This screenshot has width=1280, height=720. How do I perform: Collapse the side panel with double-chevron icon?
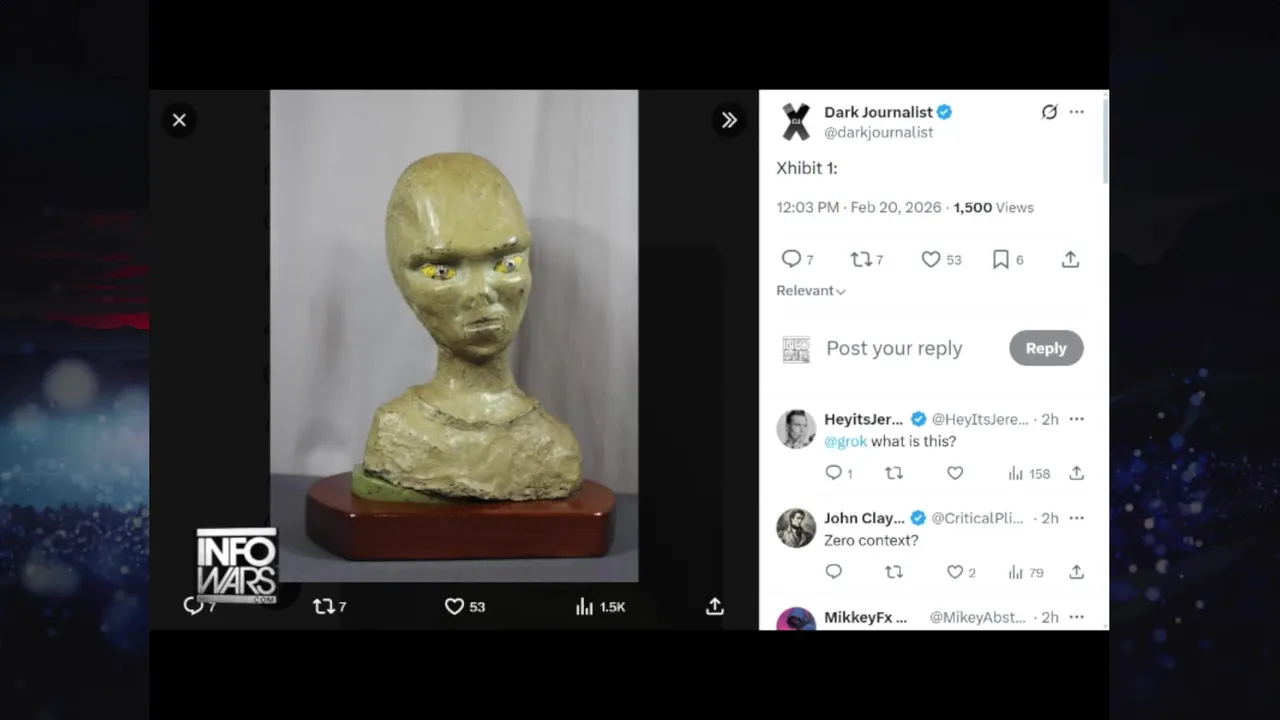point(729,120)
